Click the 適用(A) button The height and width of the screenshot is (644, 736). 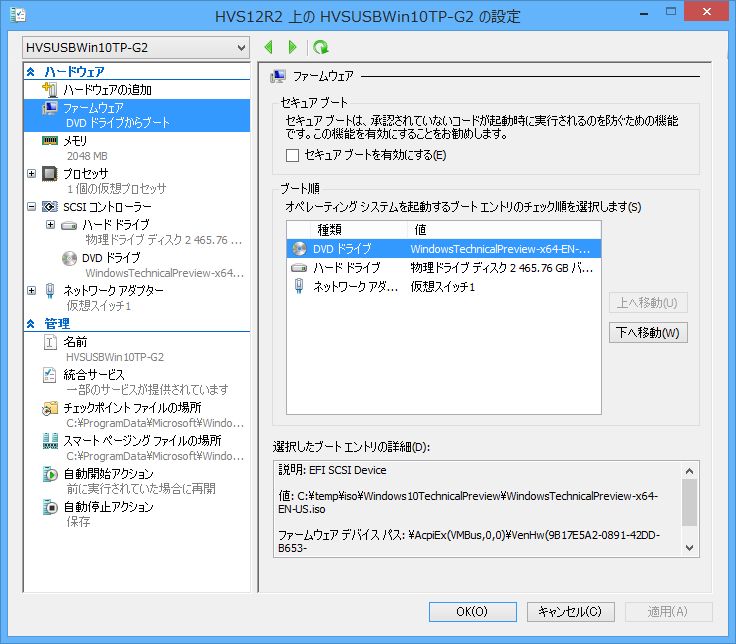tap(668, 612)
